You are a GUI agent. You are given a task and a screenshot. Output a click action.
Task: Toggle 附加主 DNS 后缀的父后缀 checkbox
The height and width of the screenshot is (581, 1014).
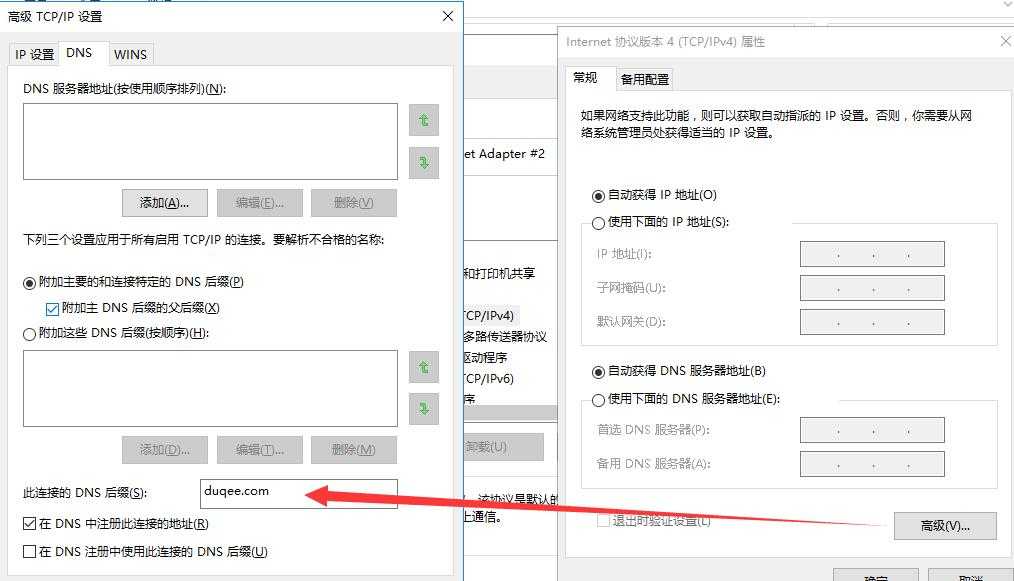tap(133, 308)
